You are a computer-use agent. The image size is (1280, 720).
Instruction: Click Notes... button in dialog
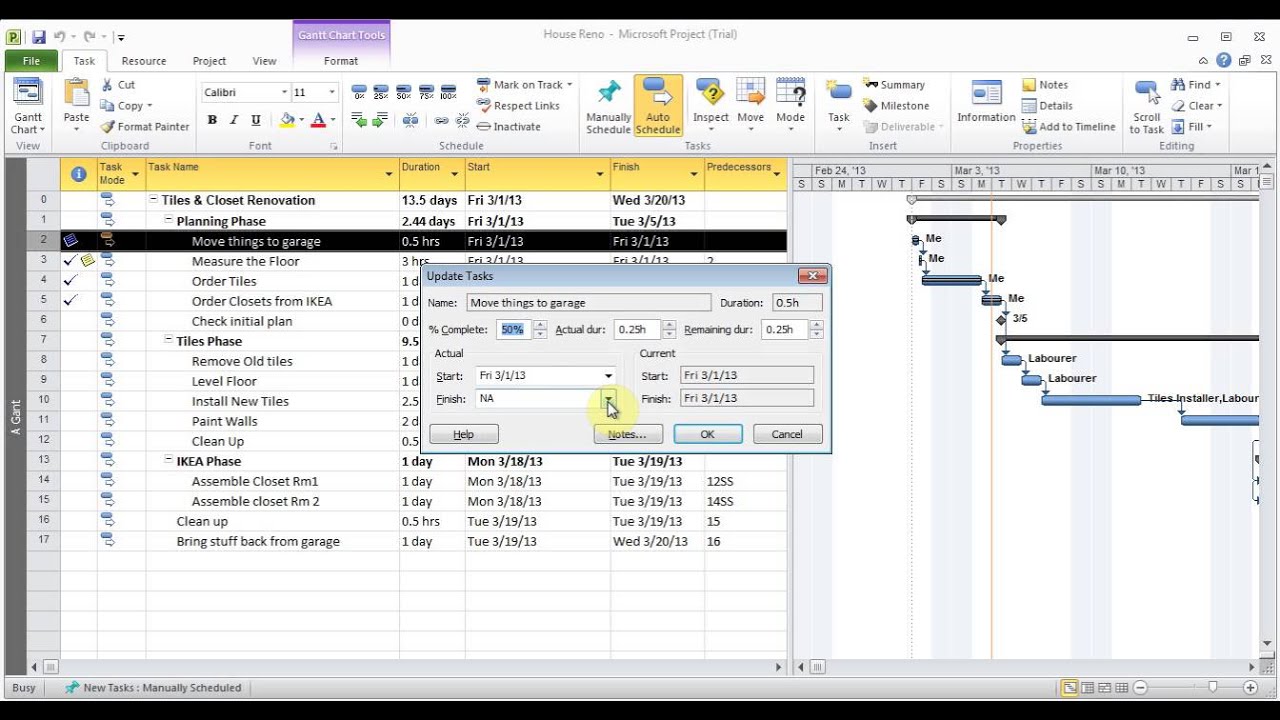pos(627,434)
